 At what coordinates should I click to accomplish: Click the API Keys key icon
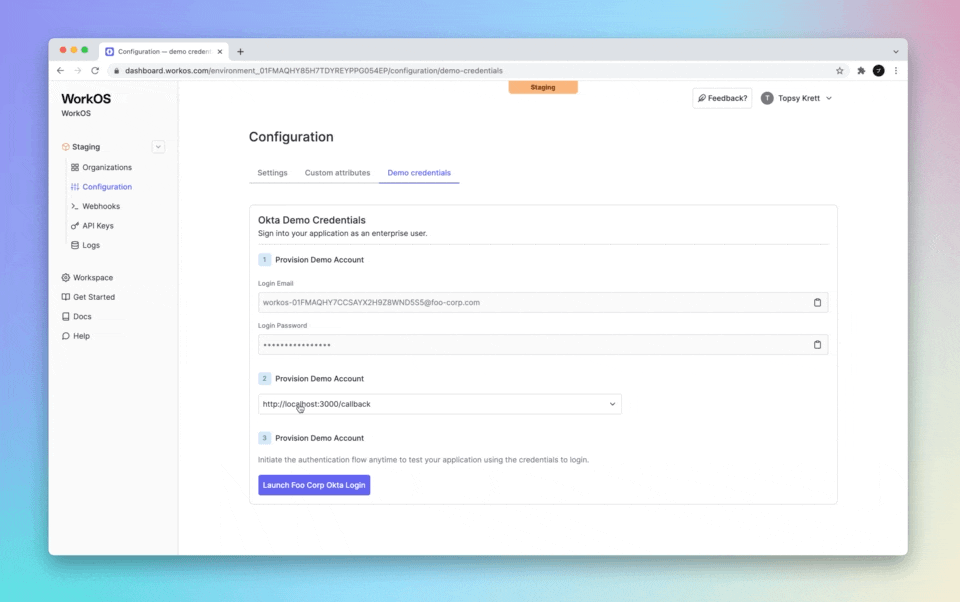[x=75, y=225]
